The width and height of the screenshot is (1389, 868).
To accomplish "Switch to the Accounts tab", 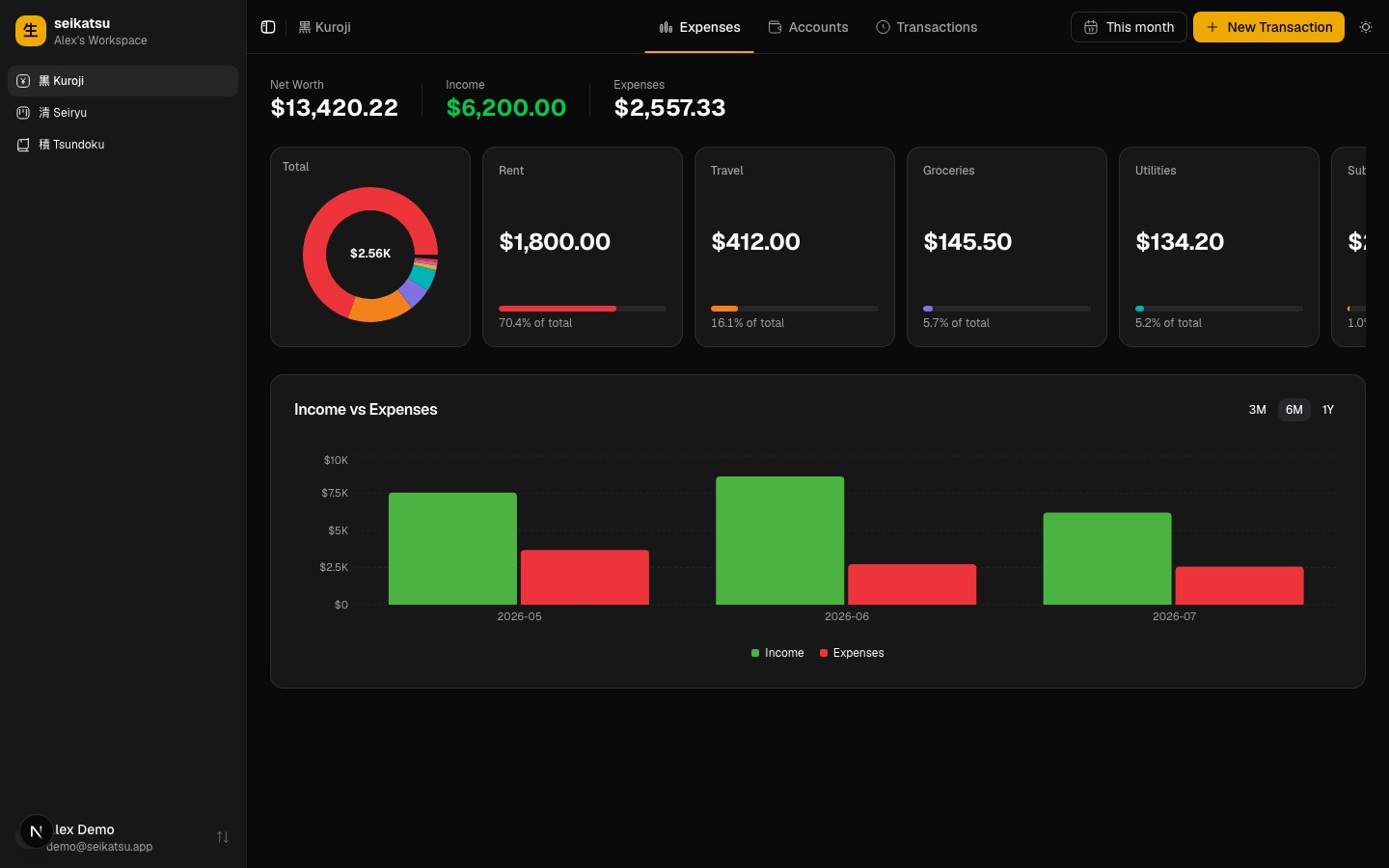I will coord(808,27).
